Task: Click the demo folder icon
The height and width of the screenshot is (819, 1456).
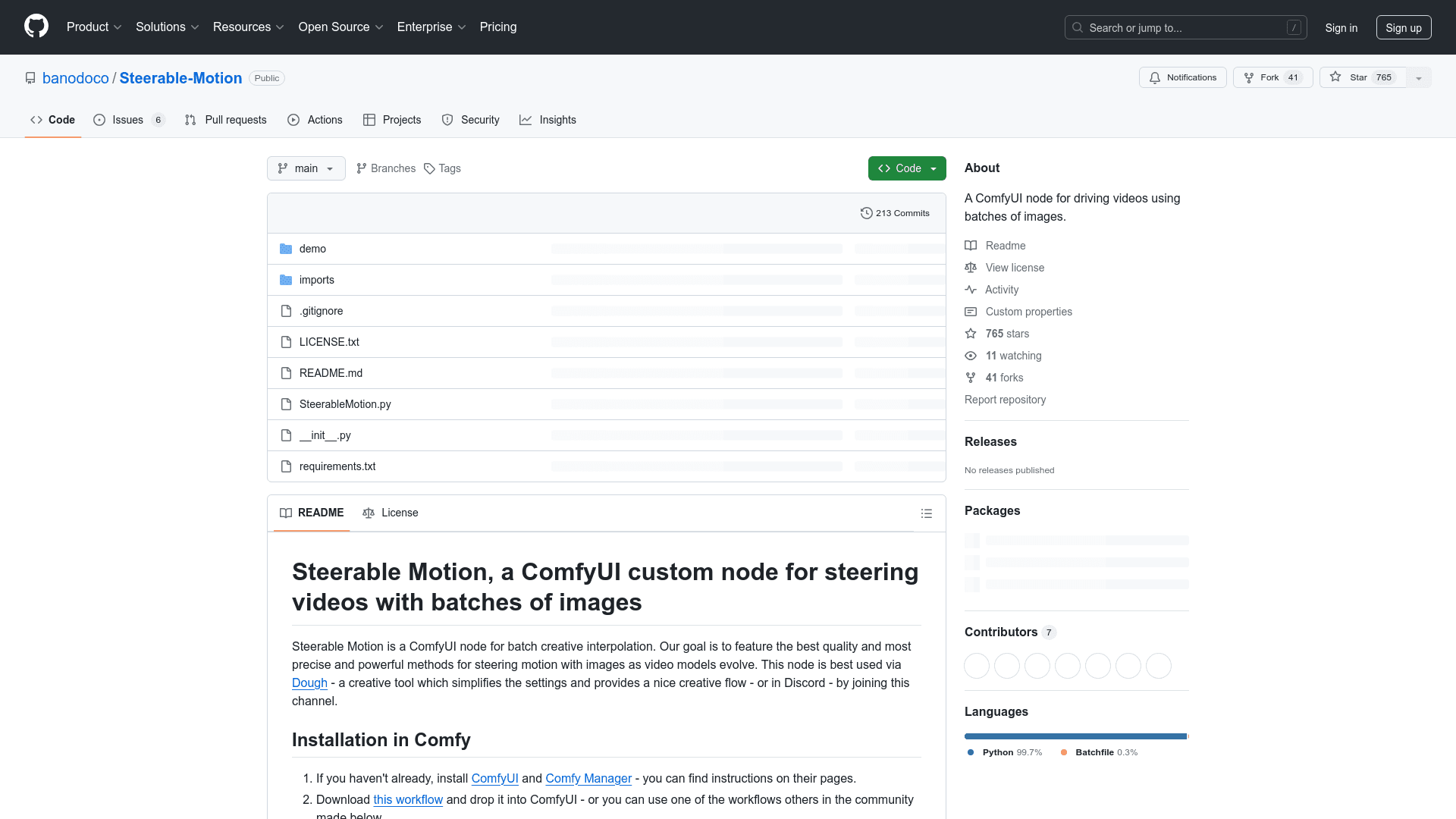Action: pyautogui.click(x=286, y=249)
